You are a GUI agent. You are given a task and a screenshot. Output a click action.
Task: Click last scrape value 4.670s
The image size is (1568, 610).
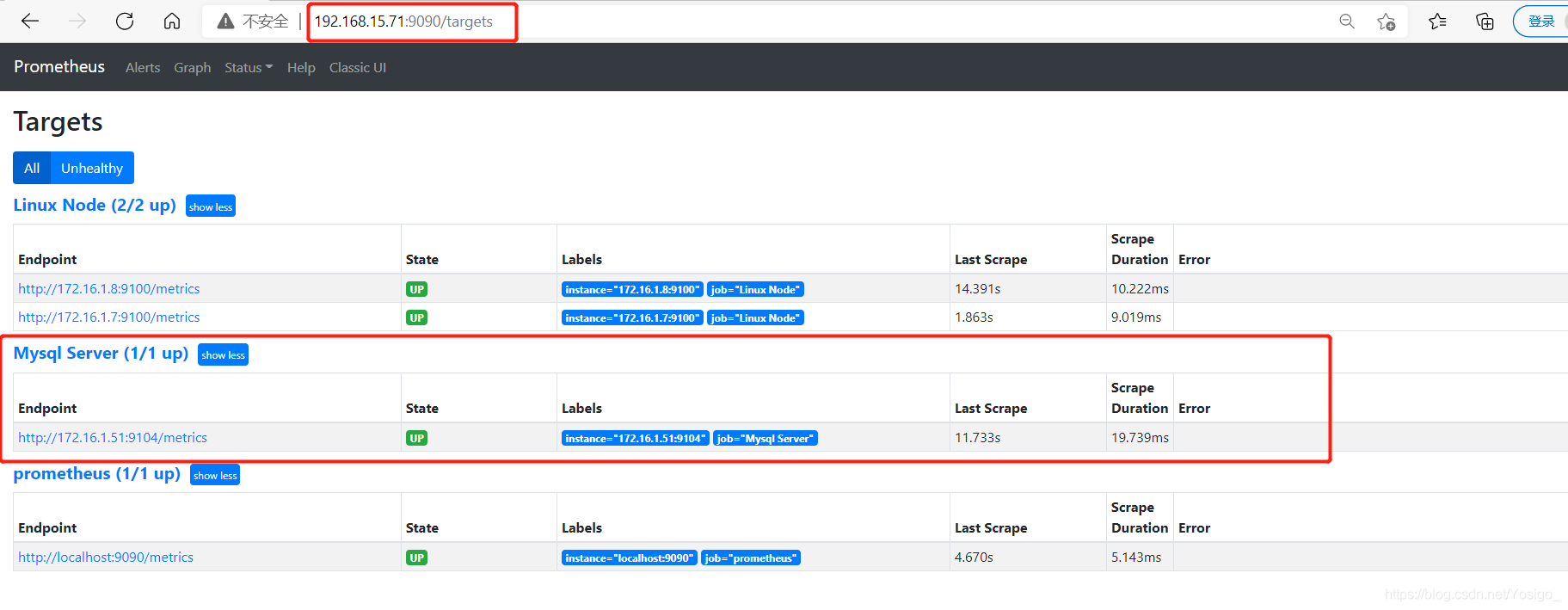pyautogui.click(x=974, y=558)
